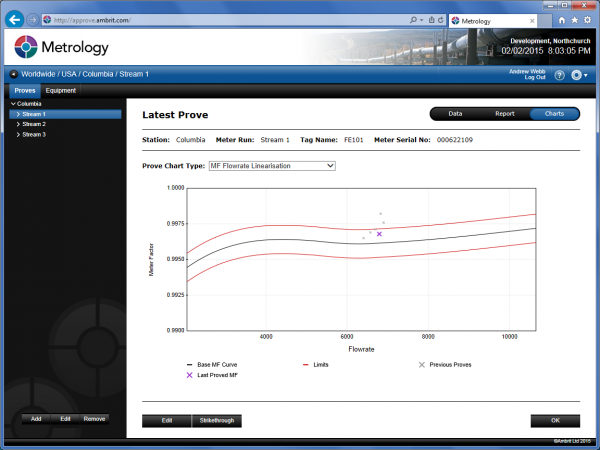Click the Remove button in sidebar
This screenshot has width=600, height=450.
[94, 419]
